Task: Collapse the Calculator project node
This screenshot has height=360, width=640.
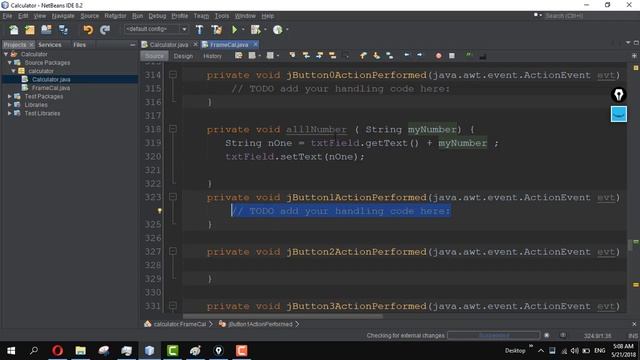Action: pos(6,54)
